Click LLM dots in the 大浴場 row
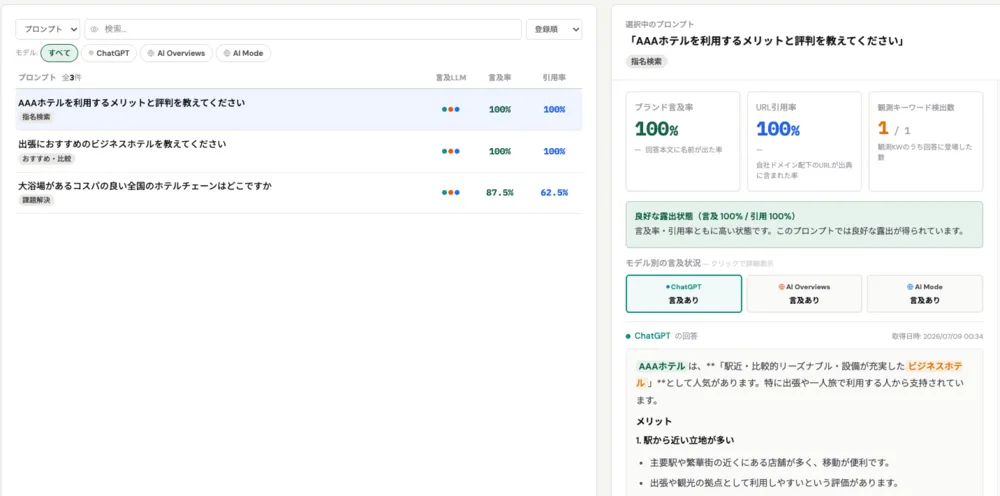The image size is (1000, 496). point(451,193)
